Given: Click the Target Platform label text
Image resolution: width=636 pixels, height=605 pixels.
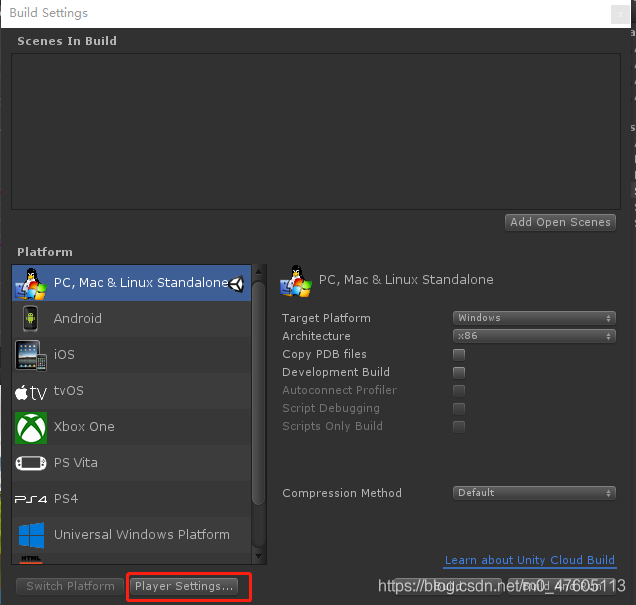Looking at the screenshot, I should 327,318.
